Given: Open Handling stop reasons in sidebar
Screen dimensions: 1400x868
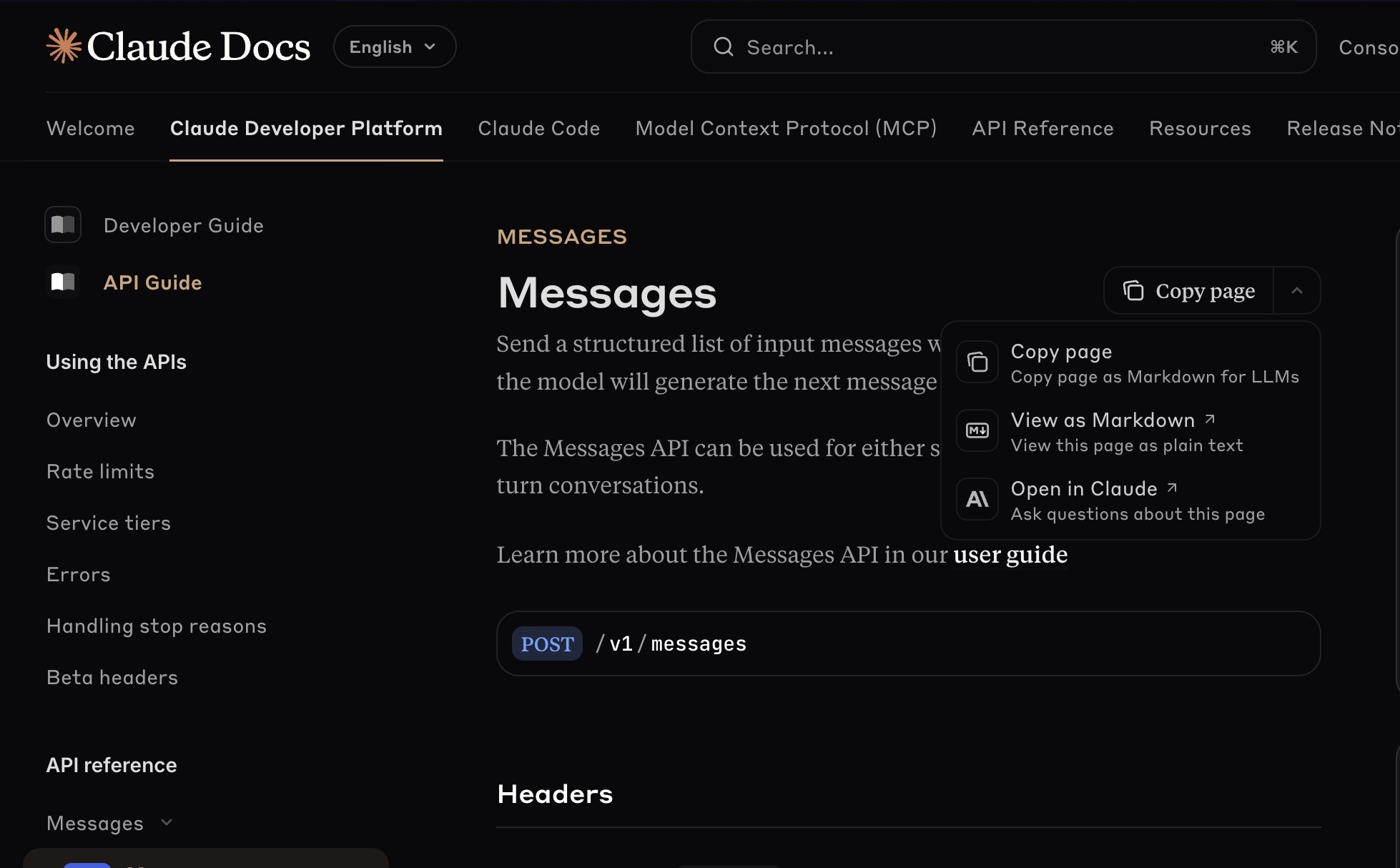Looking at the screenshot, I should pos(156,626).
